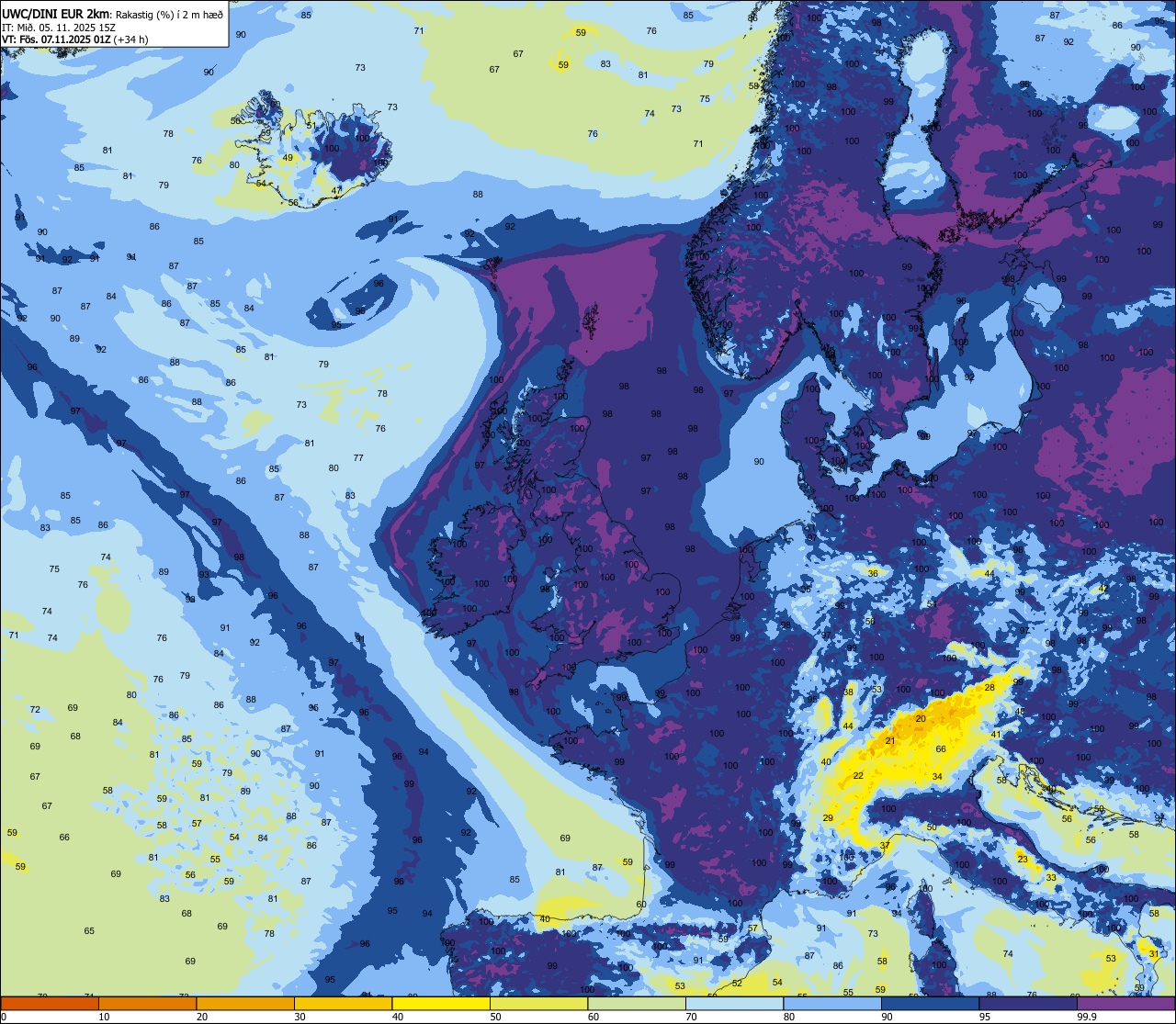Image resolution: width=1176 pixels, height=1024 pixels.
Task: Click the dark blue 90–95 legend segment
Action: (931, 1004)
